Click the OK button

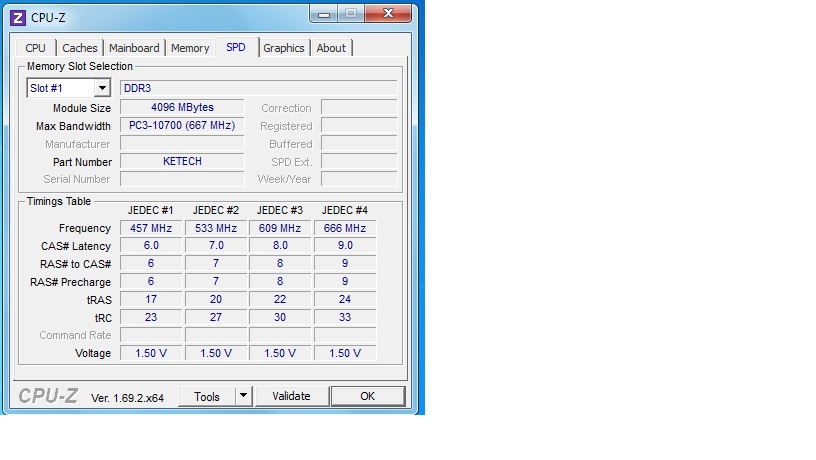coord(367,396)
